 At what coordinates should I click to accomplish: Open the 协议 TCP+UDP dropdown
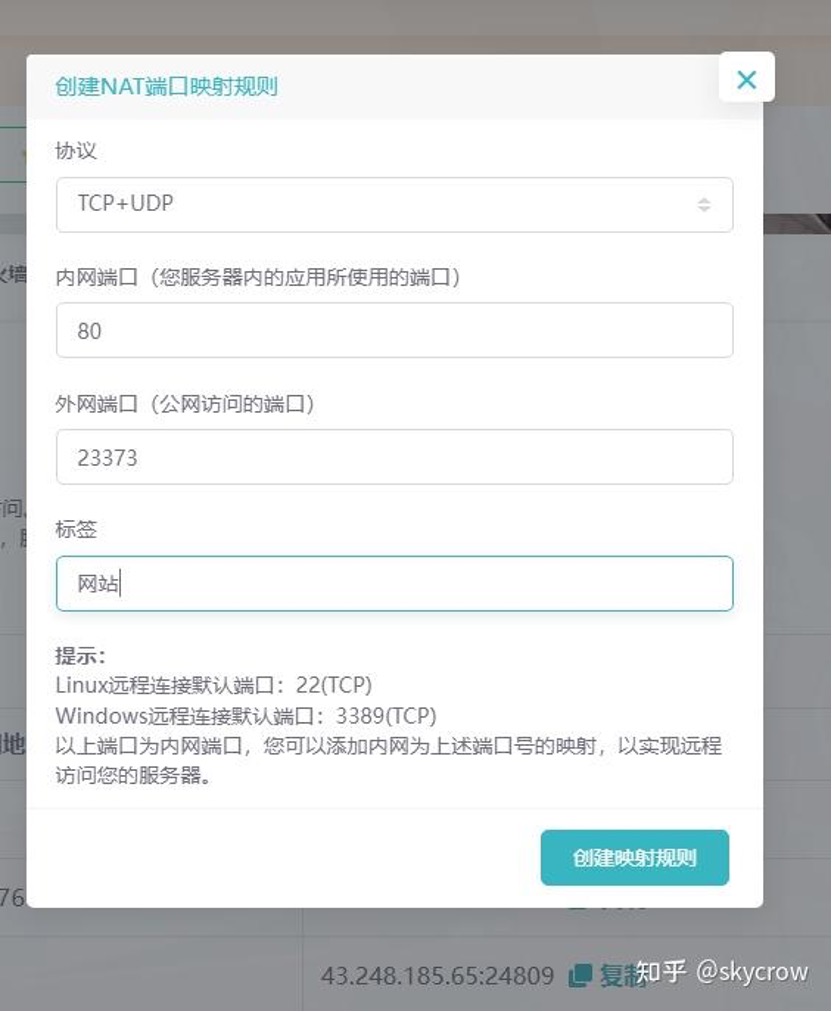(x=394, y=205)
